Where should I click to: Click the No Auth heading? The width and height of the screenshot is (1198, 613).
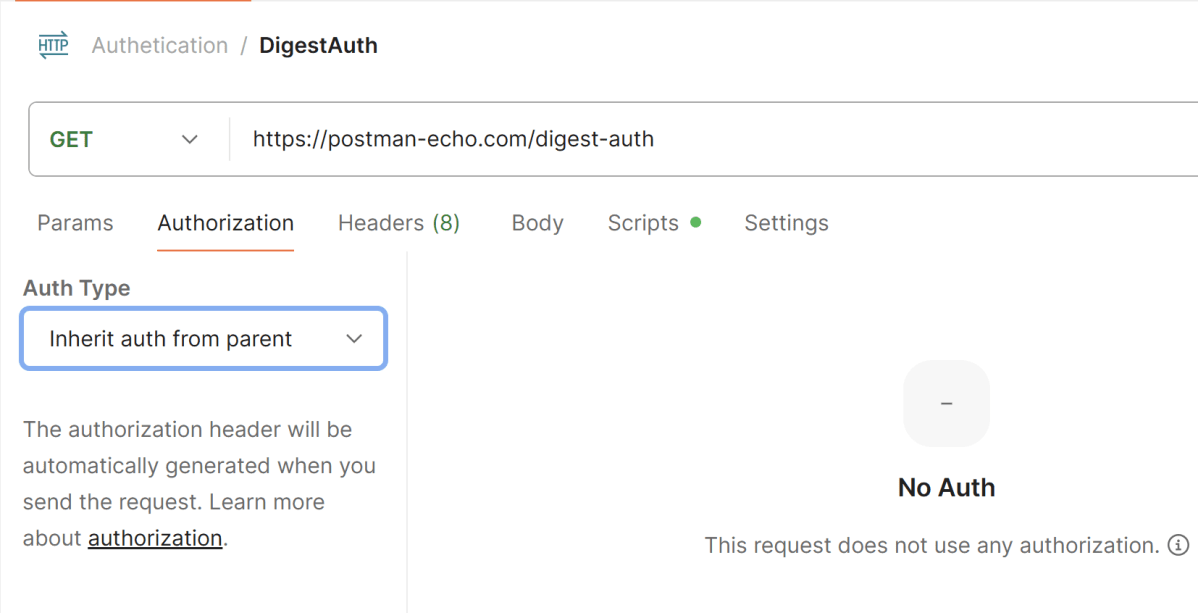pyautogui.click(x=946, y=488)
